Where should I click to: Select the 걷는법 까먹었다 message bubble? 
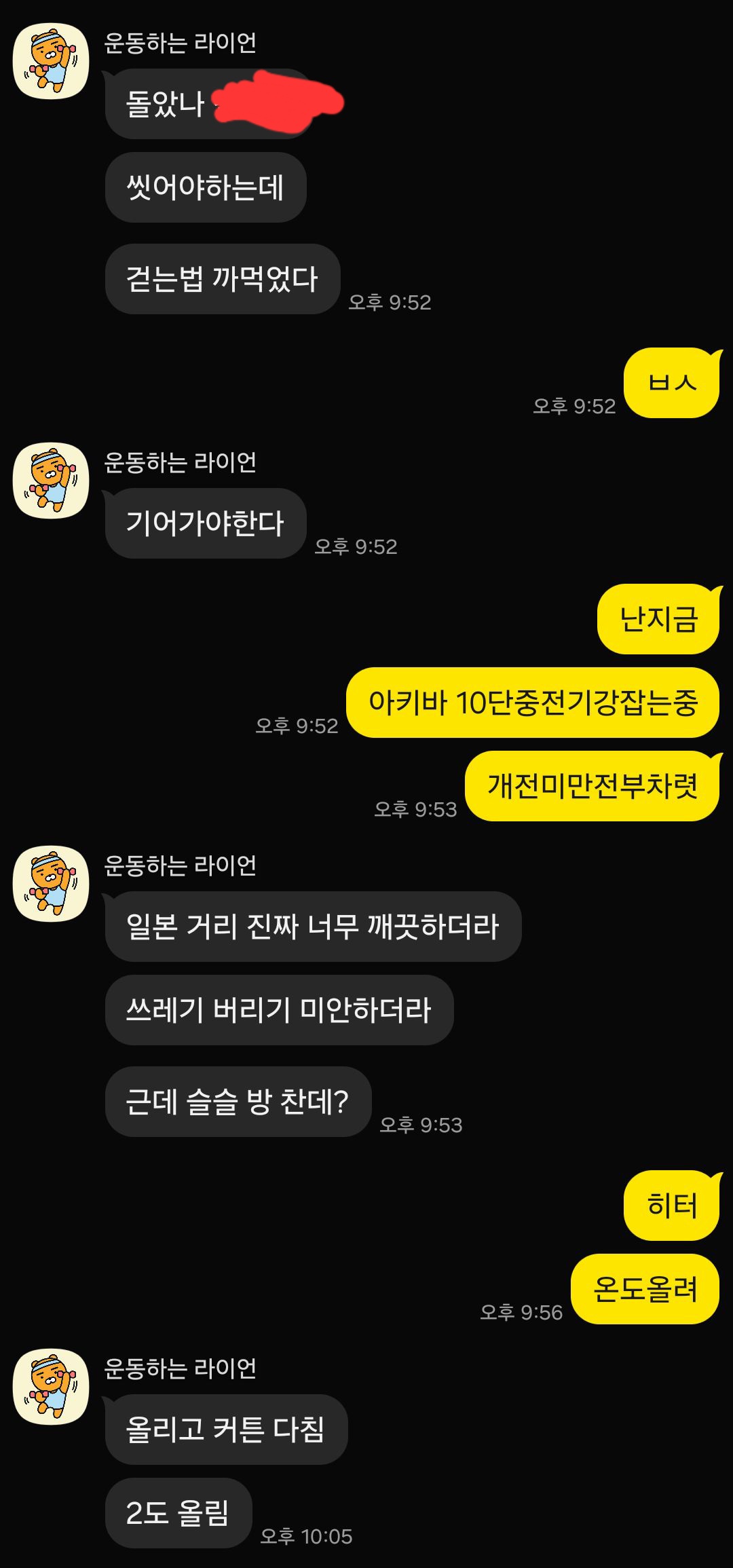tap(223, 279)
